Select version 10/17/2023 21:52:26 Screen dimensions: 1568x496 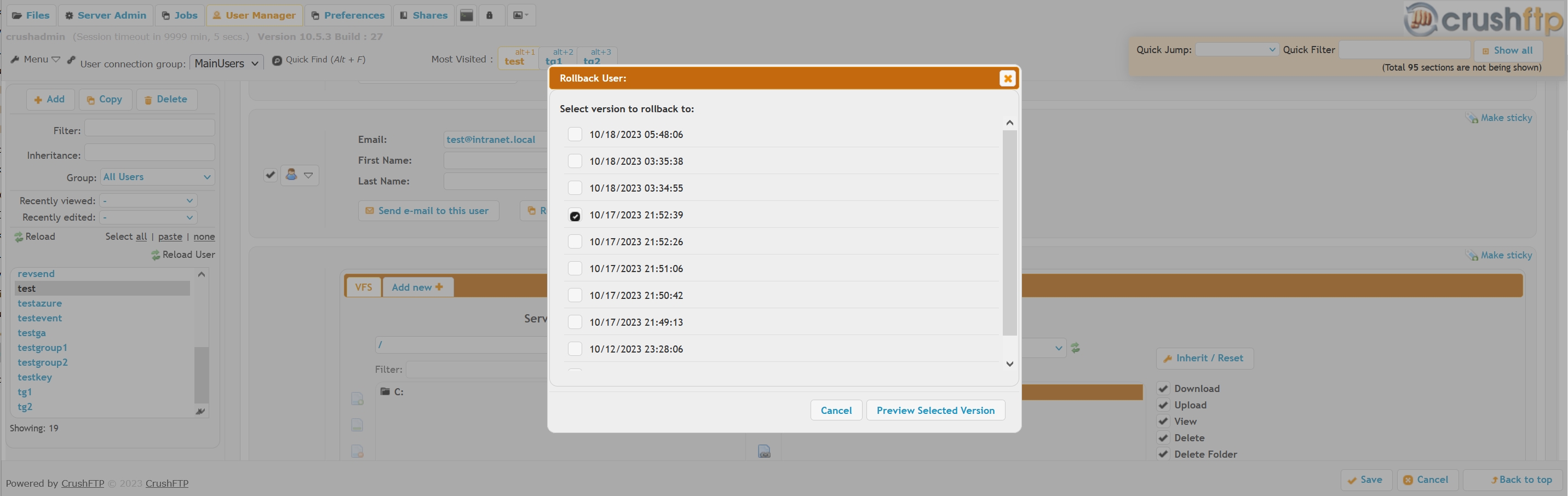575,241
